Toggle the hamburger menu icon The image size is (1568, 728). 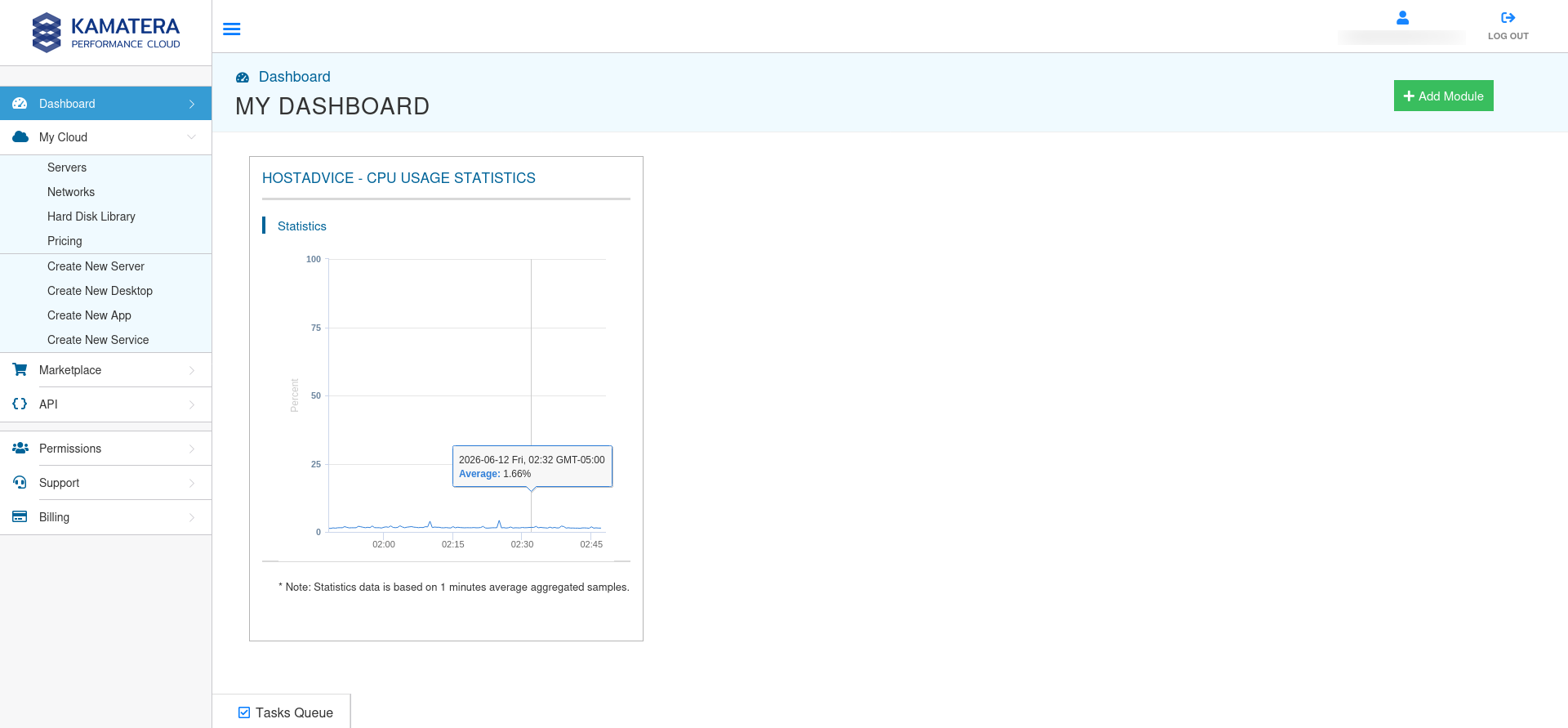[232, 29]
